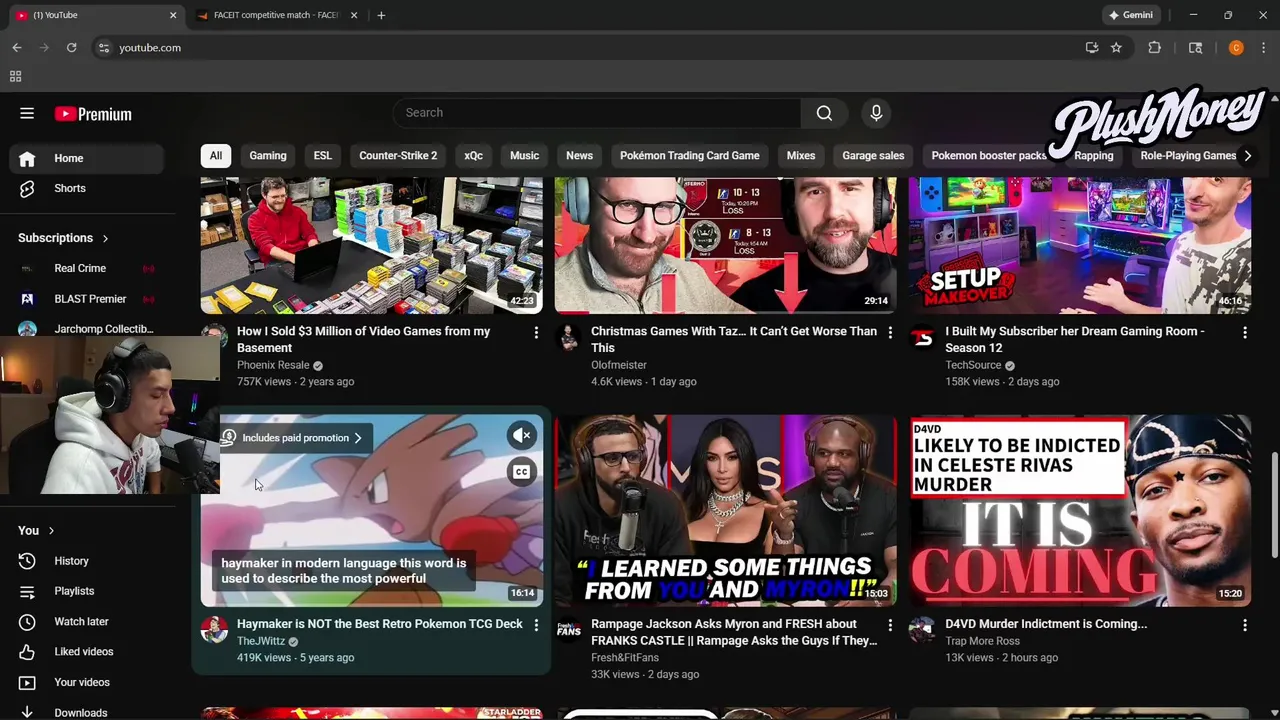Select the ESL filter chip
The width and height of the screenshot is (1280, 720).
322,155
